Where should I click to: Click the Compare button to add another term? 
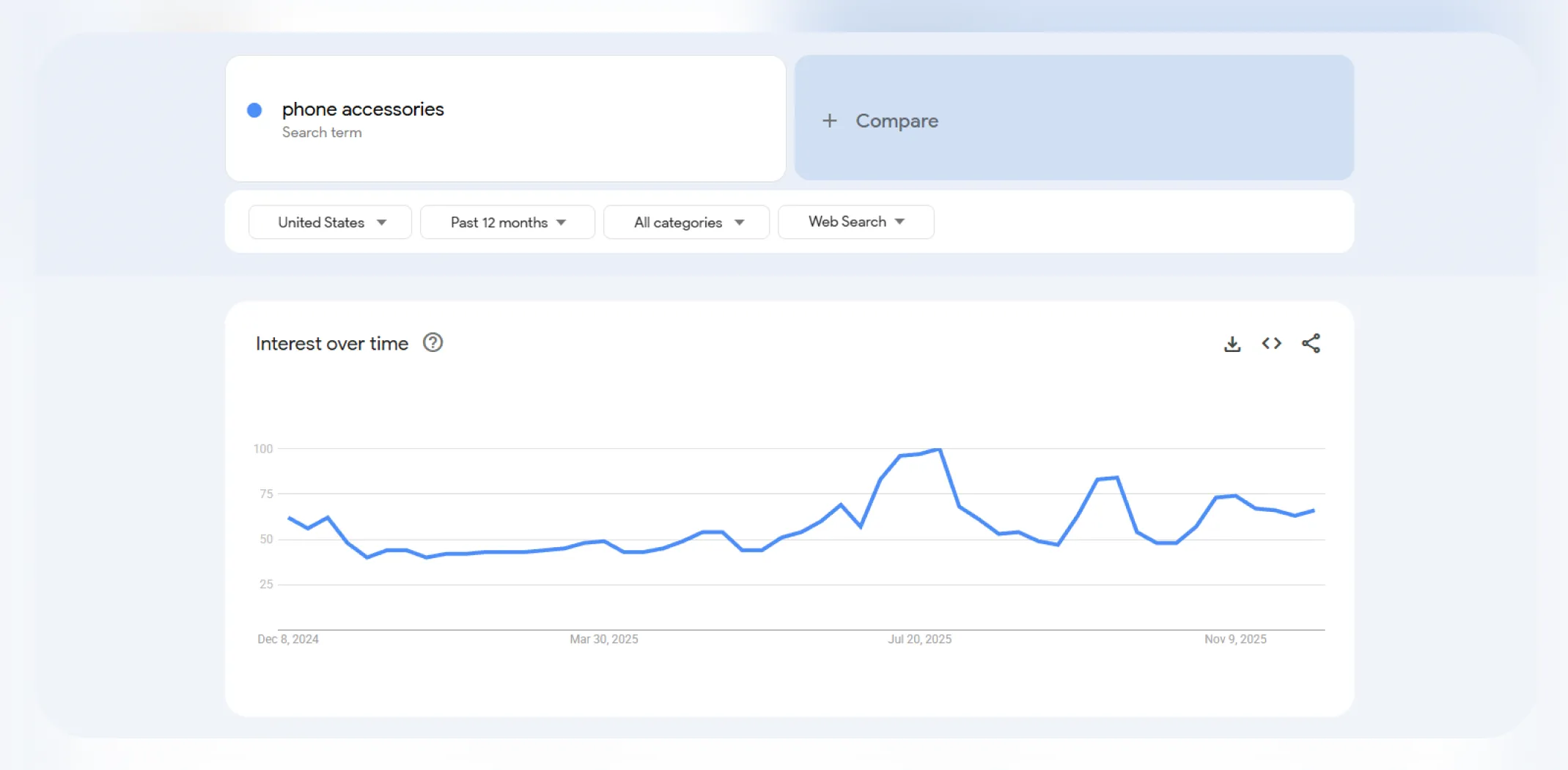(897, 120)
